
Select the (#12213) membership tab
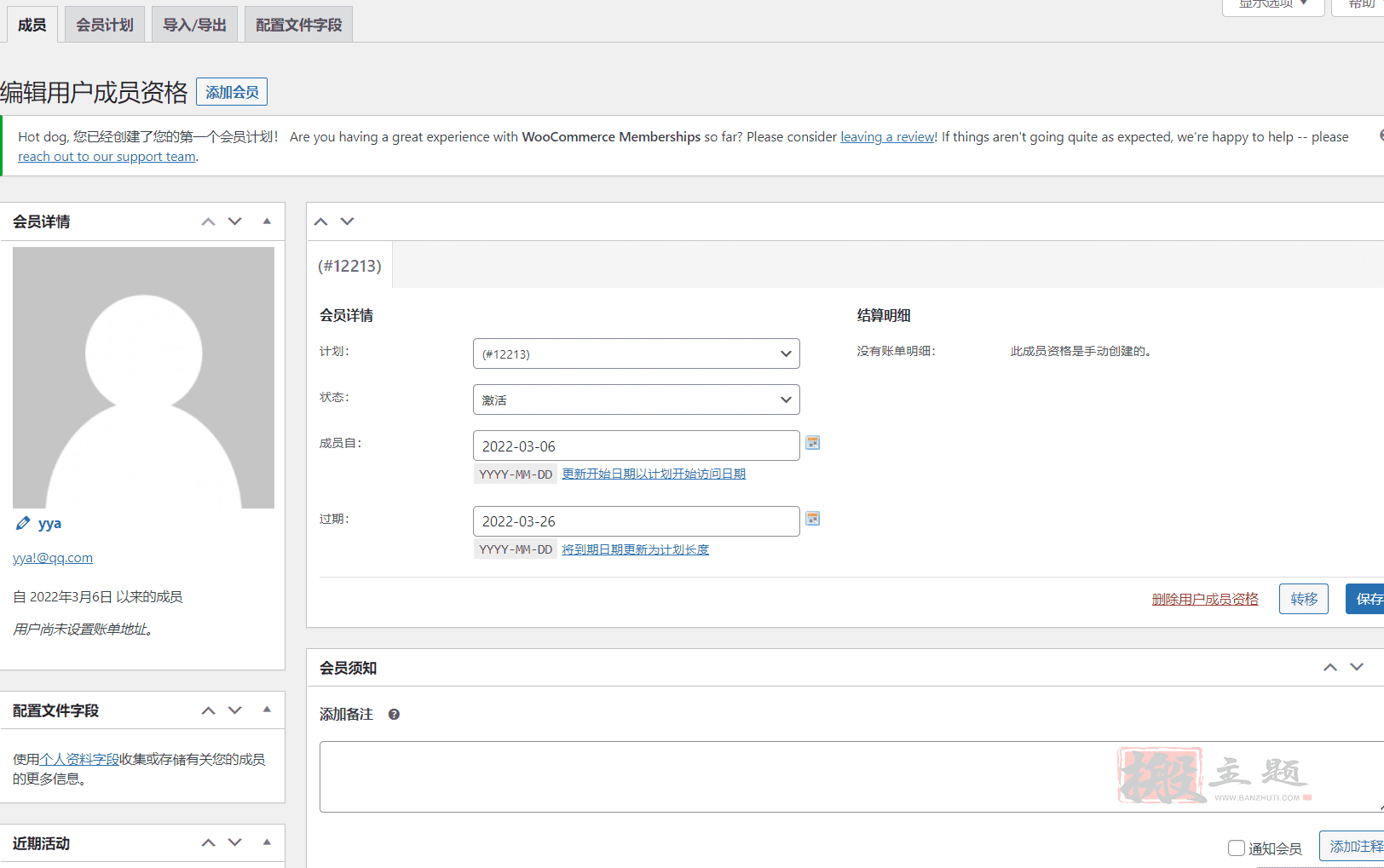(x=349, y=266)
